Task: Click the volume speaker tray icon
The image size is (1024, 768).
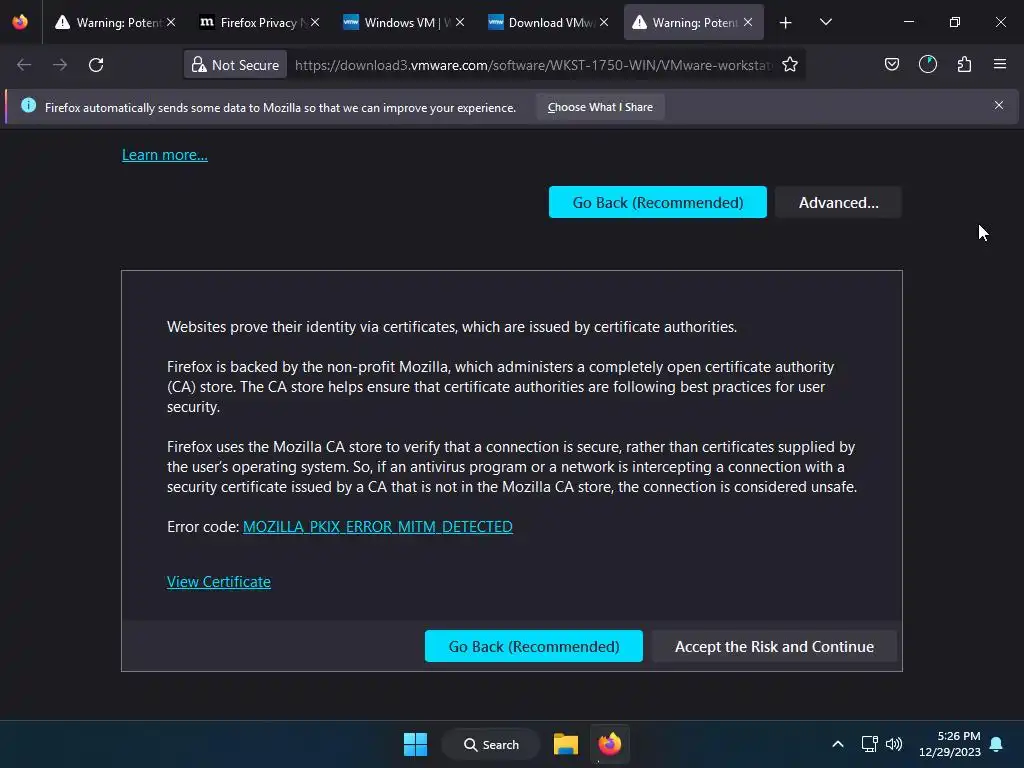Action: 894,744
